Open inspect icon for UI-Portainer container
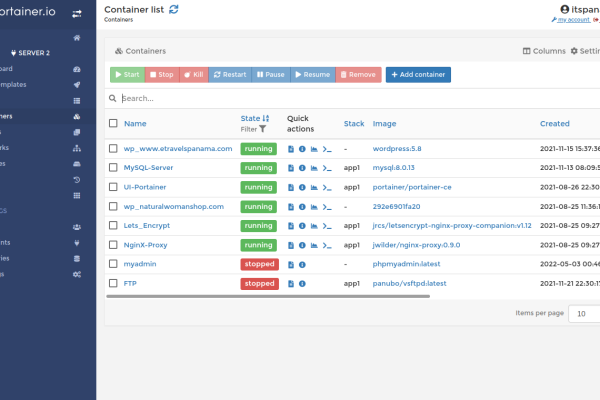The width and height of the screenshot is (600, 400). [302, 187]
